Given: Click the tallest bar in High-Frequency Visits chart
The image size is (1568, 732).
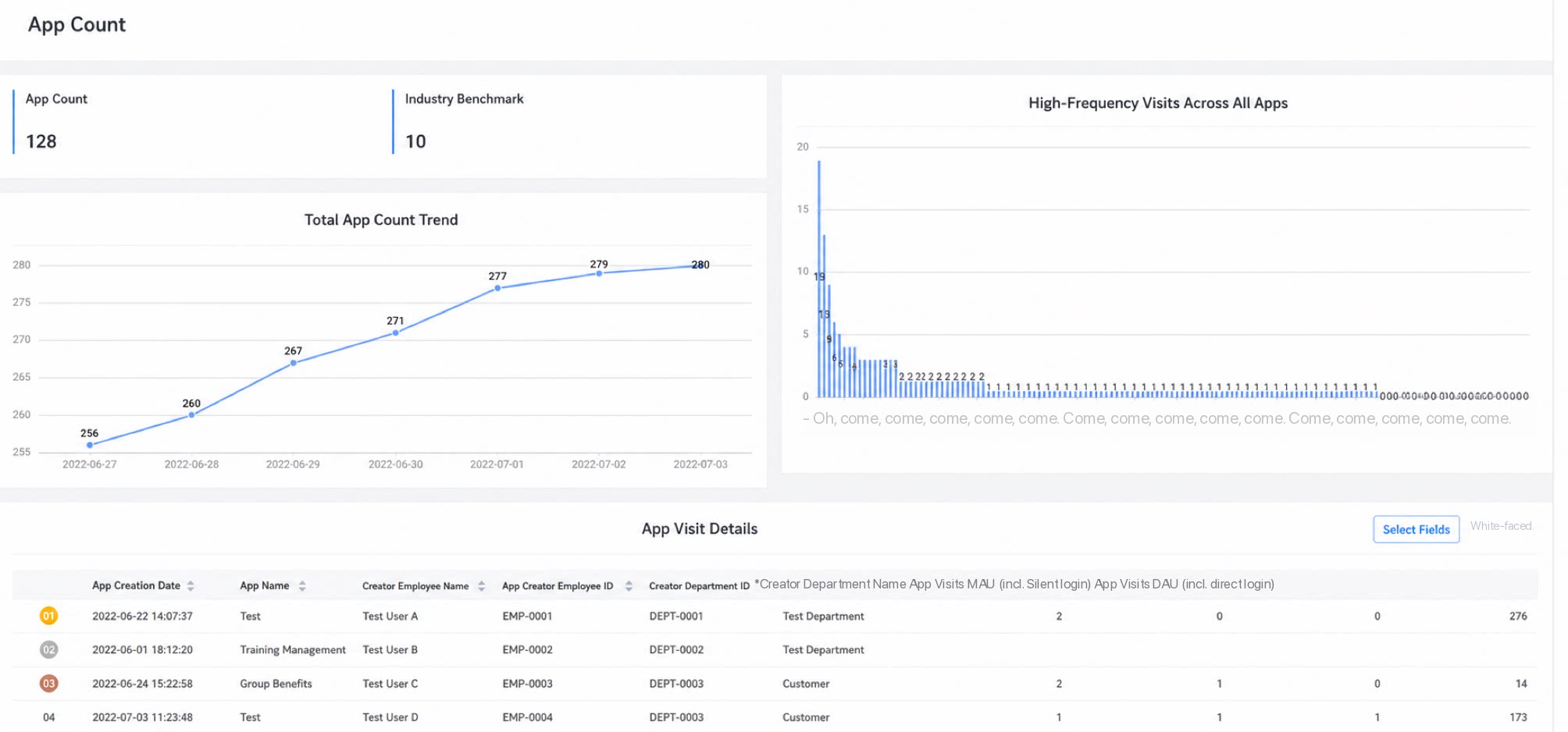Looking at the screenshot, I should pyautogui.click(x=819, y=279).
